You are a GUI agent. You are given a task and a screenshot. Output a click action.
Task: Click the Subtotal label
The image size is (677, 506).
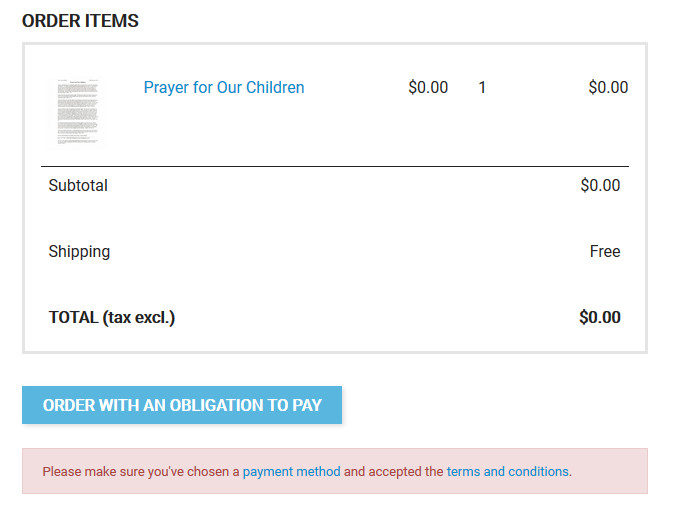point(78,185)
